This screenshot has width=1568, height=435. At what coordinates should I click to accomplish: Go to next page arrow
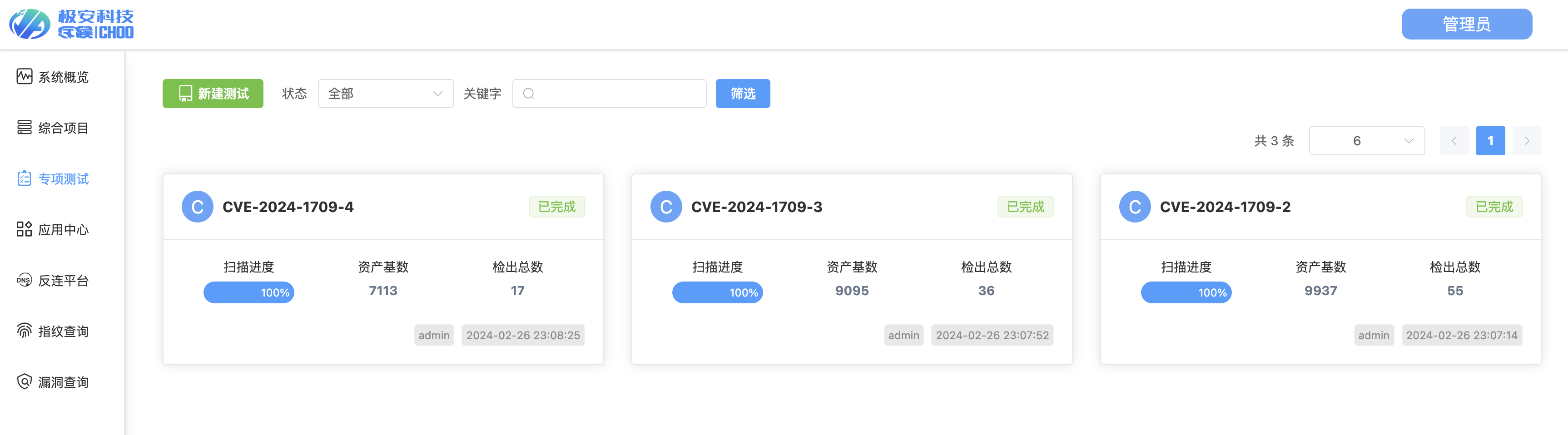click(x=1527, y=141)
